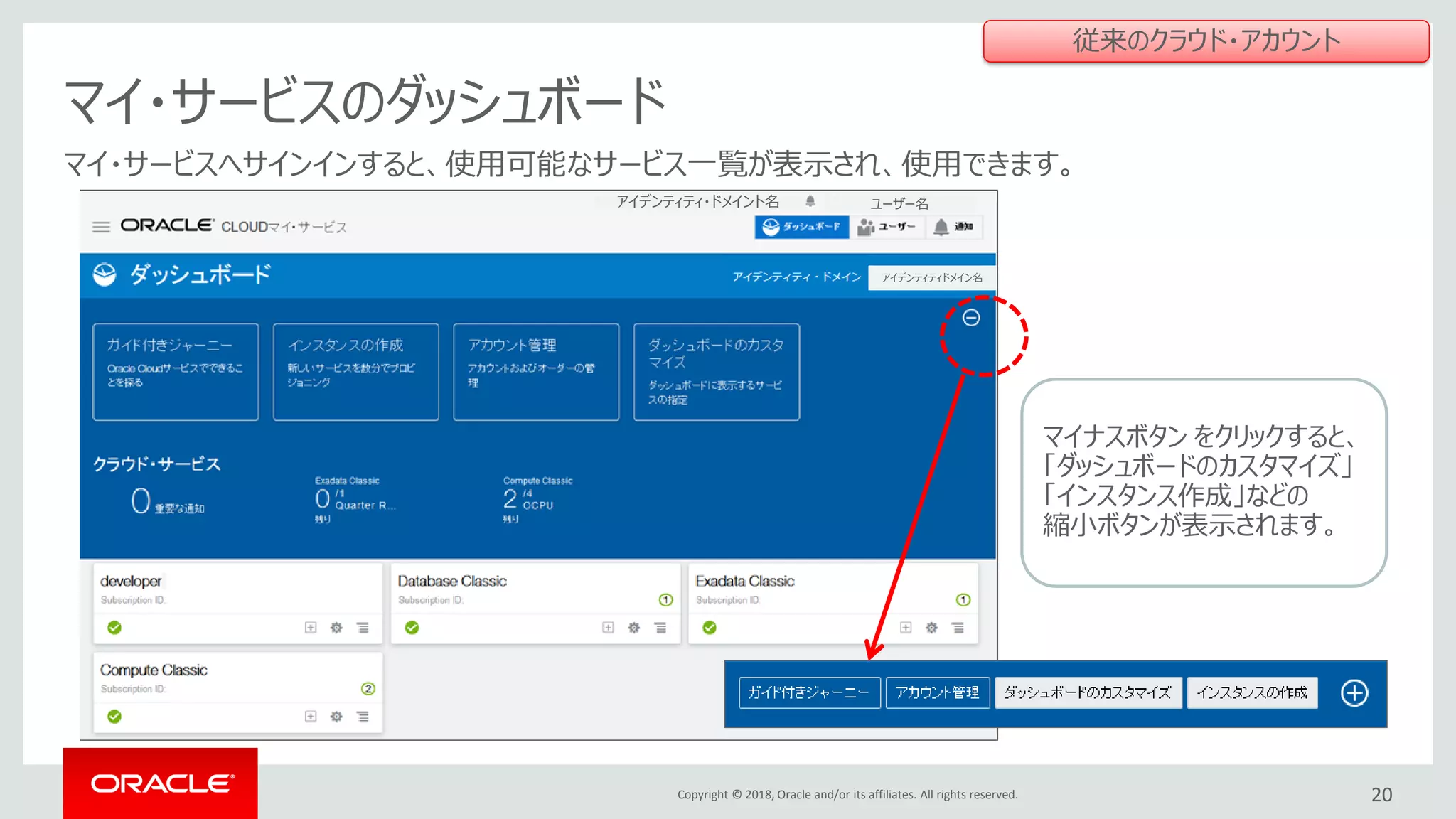The width and height of the screenshot is (1456, 819).
Task: Open the アカウント管理 tile
Action: 536,372
